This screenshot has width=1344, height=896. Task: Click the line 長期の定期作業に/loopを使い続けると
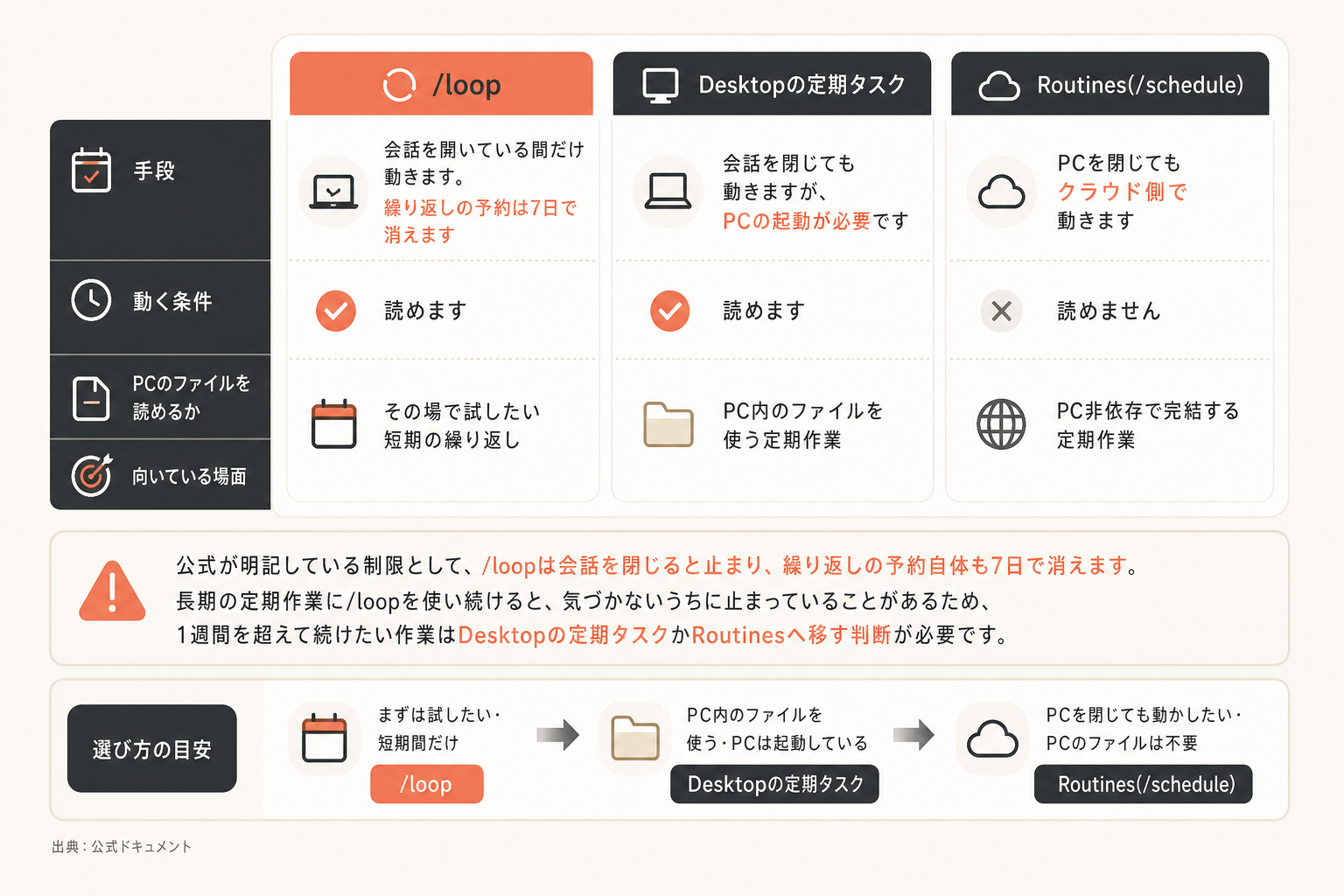pyautogui.click(x=584, y=601)
